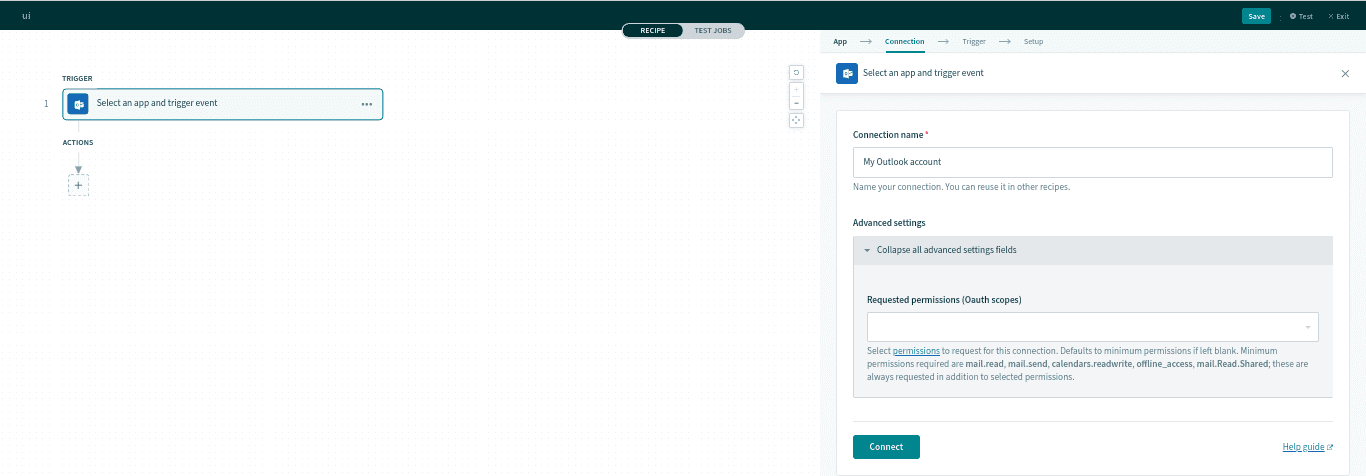The width and height of the screenshot is (1366, 476).
Task: Select the trigger step card in the recipe
Action: coord(222,104)
